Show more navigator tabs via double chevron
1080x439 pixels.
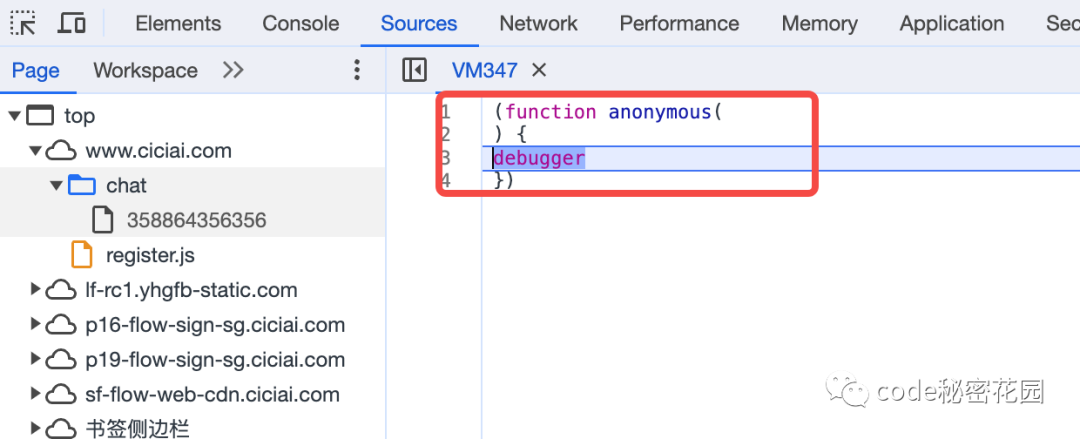(x=233, y=70)
